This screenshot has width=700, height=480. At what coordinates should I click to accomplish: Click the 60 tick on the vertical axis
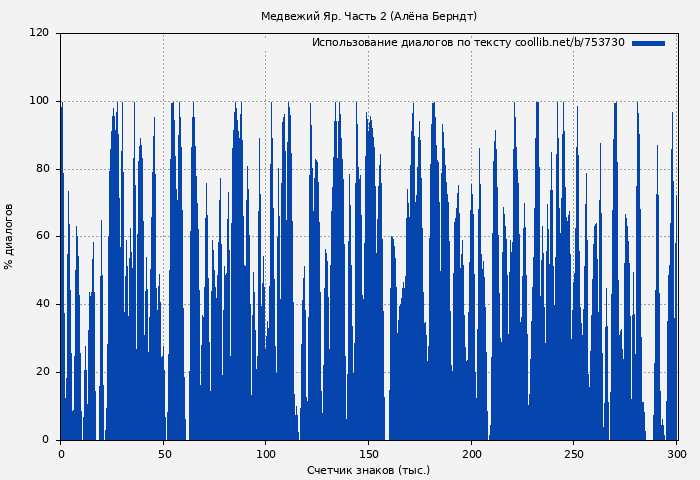pyautogui.click(x=39, y=236)
